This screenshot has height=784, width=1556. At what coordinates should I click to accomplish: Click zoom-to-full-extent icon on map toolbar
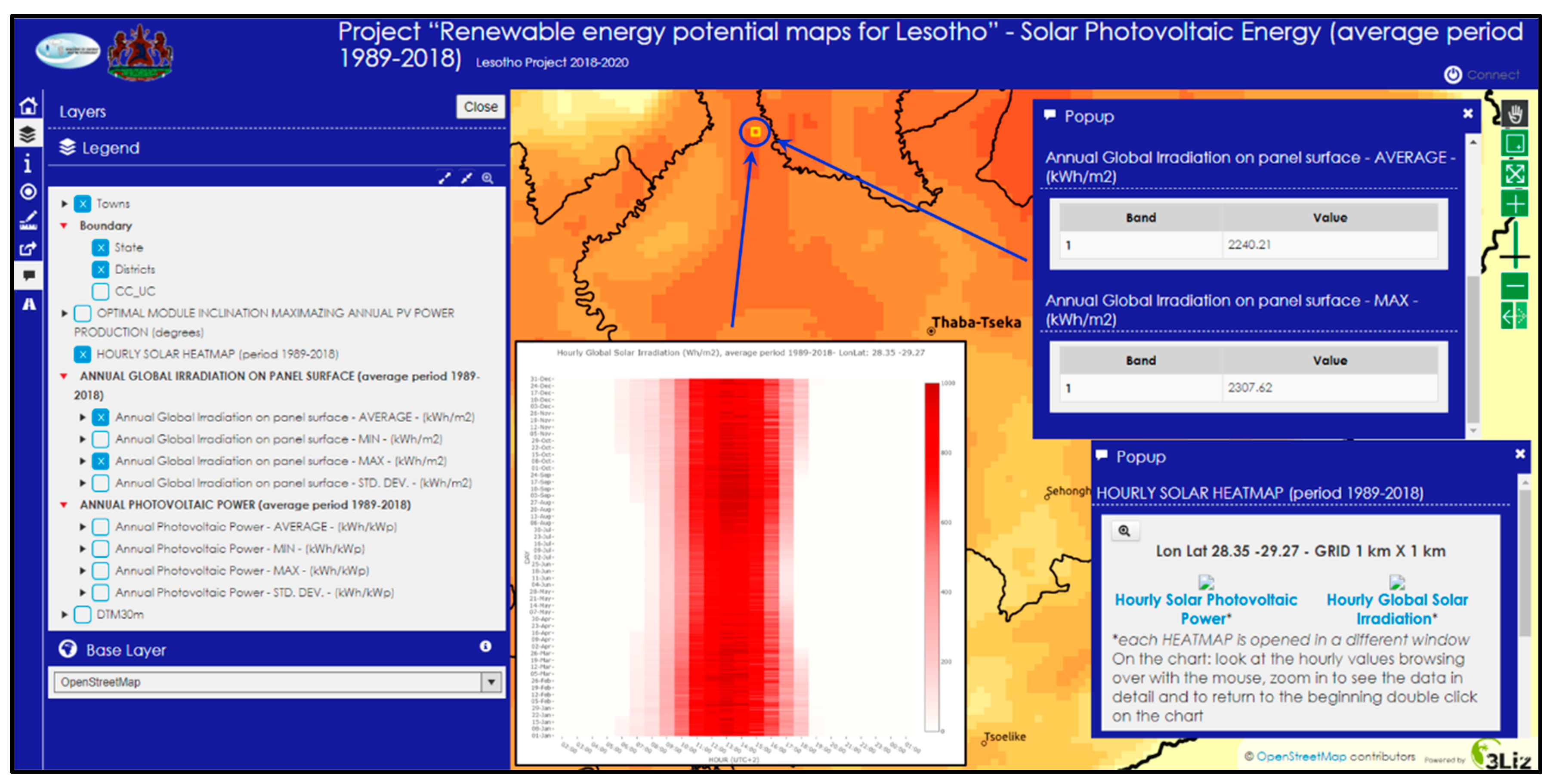(x=1514, y=174)
